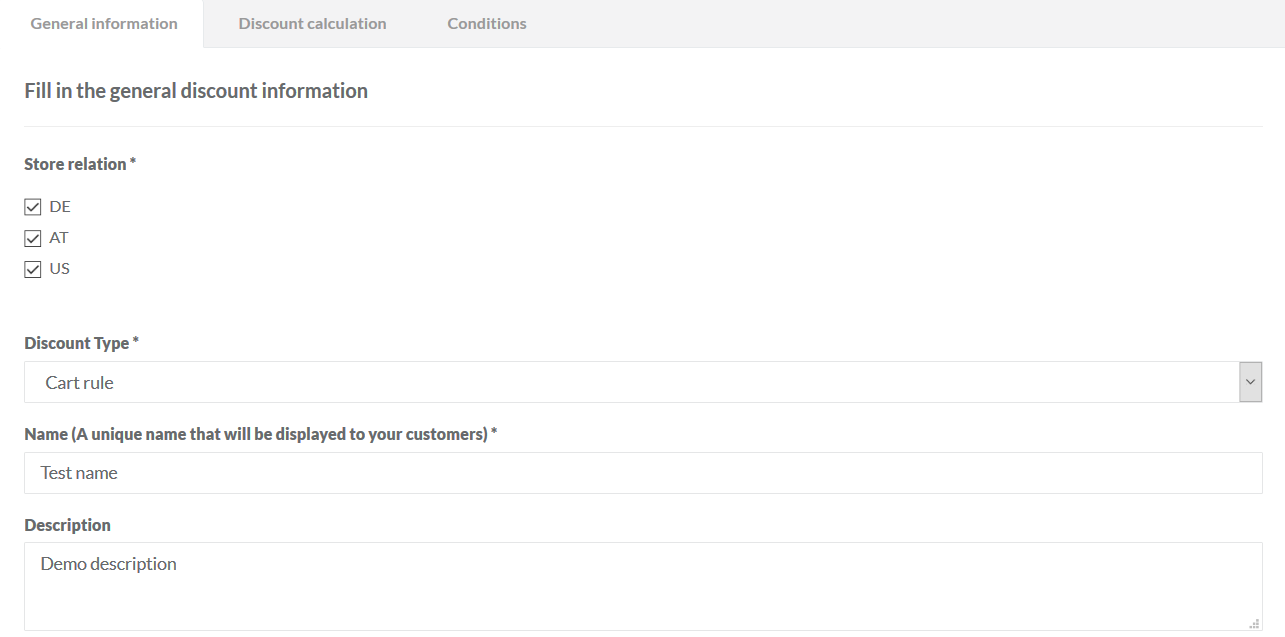Image resolution: width=1285 pixels, height=637 pixels.
Task: Disable the US store checkbox
Action: [x=33, y=269]
